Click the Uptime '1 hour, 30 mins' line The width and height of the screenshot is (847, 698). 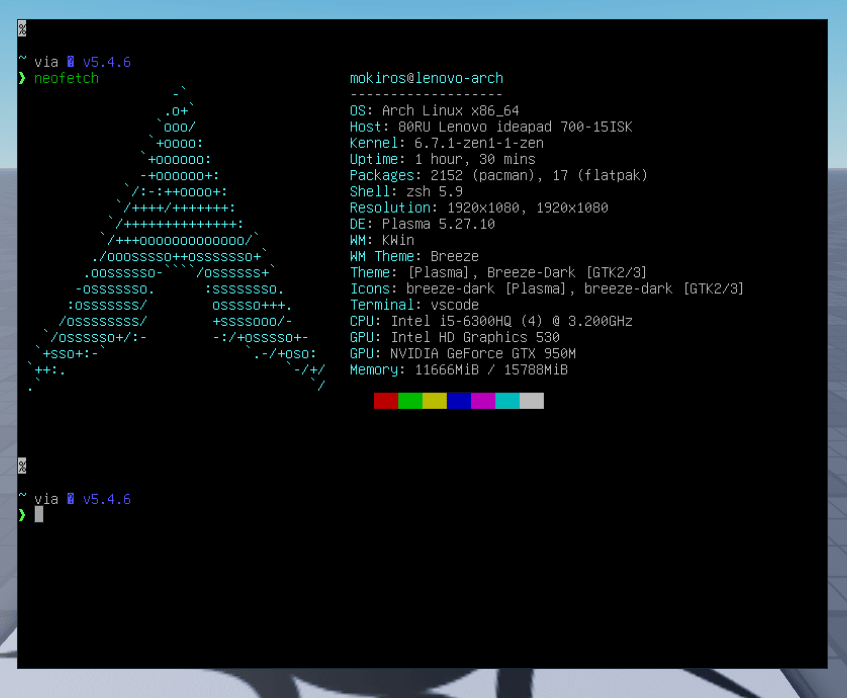point(442,159)
